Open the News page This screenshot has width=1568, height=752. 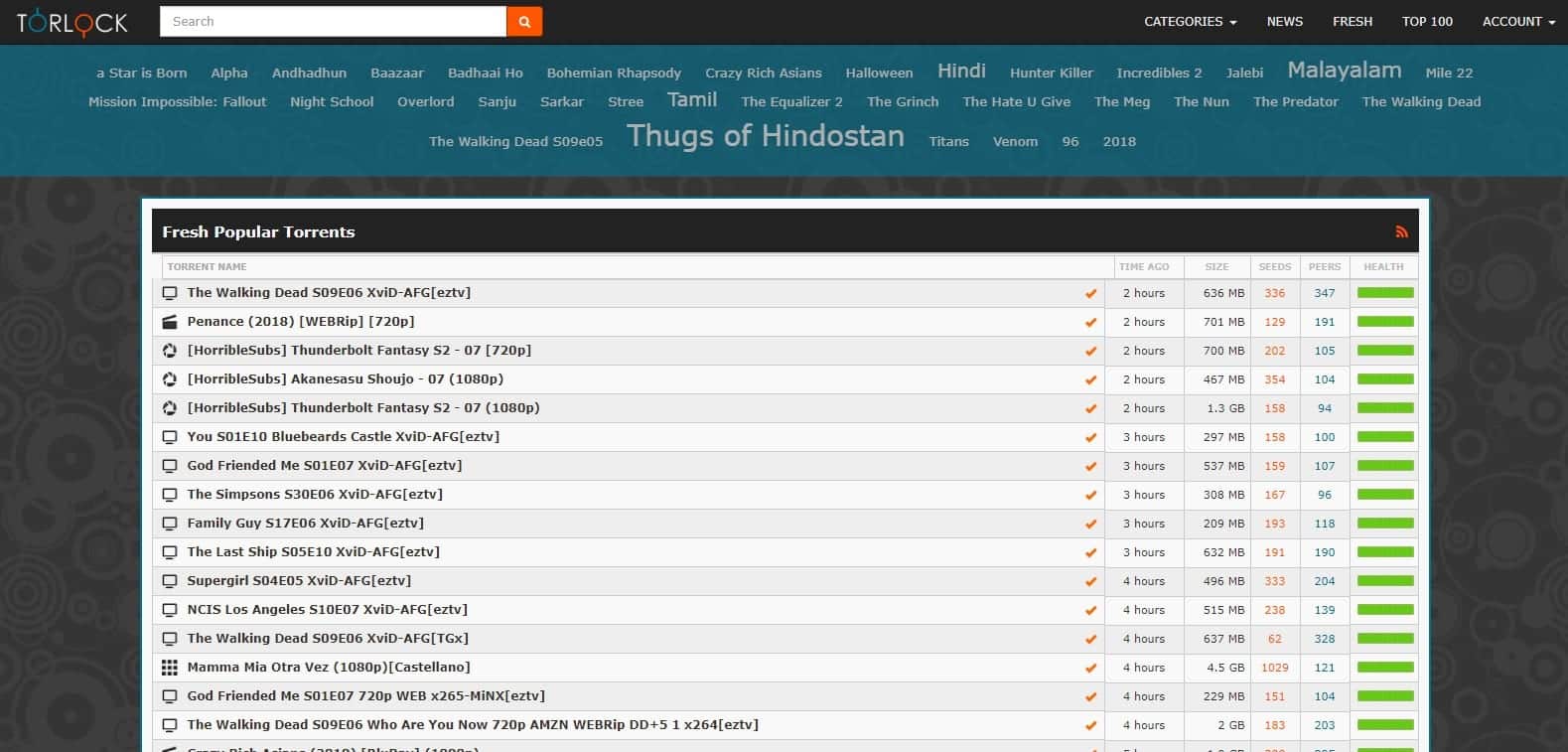tap(1284, 21)
